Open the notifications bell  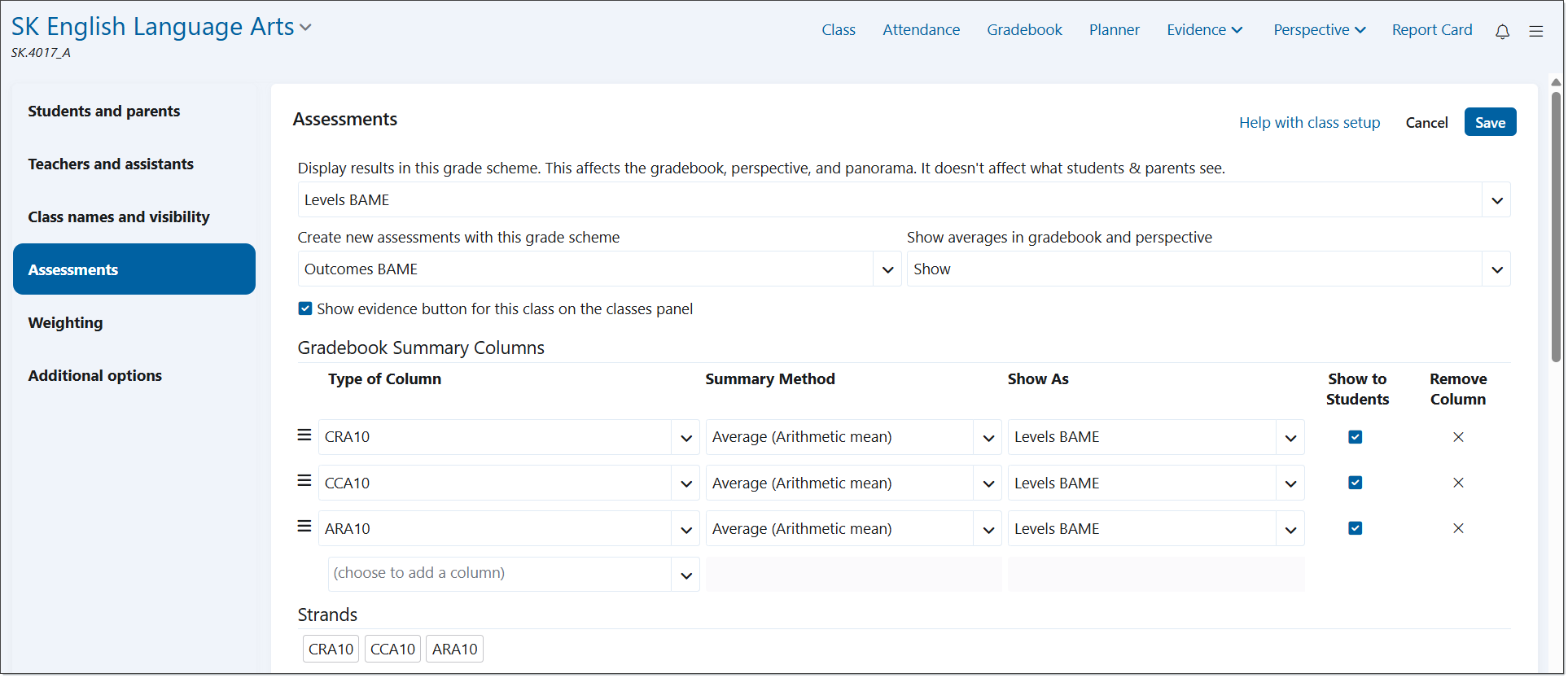click(1502, 31)
